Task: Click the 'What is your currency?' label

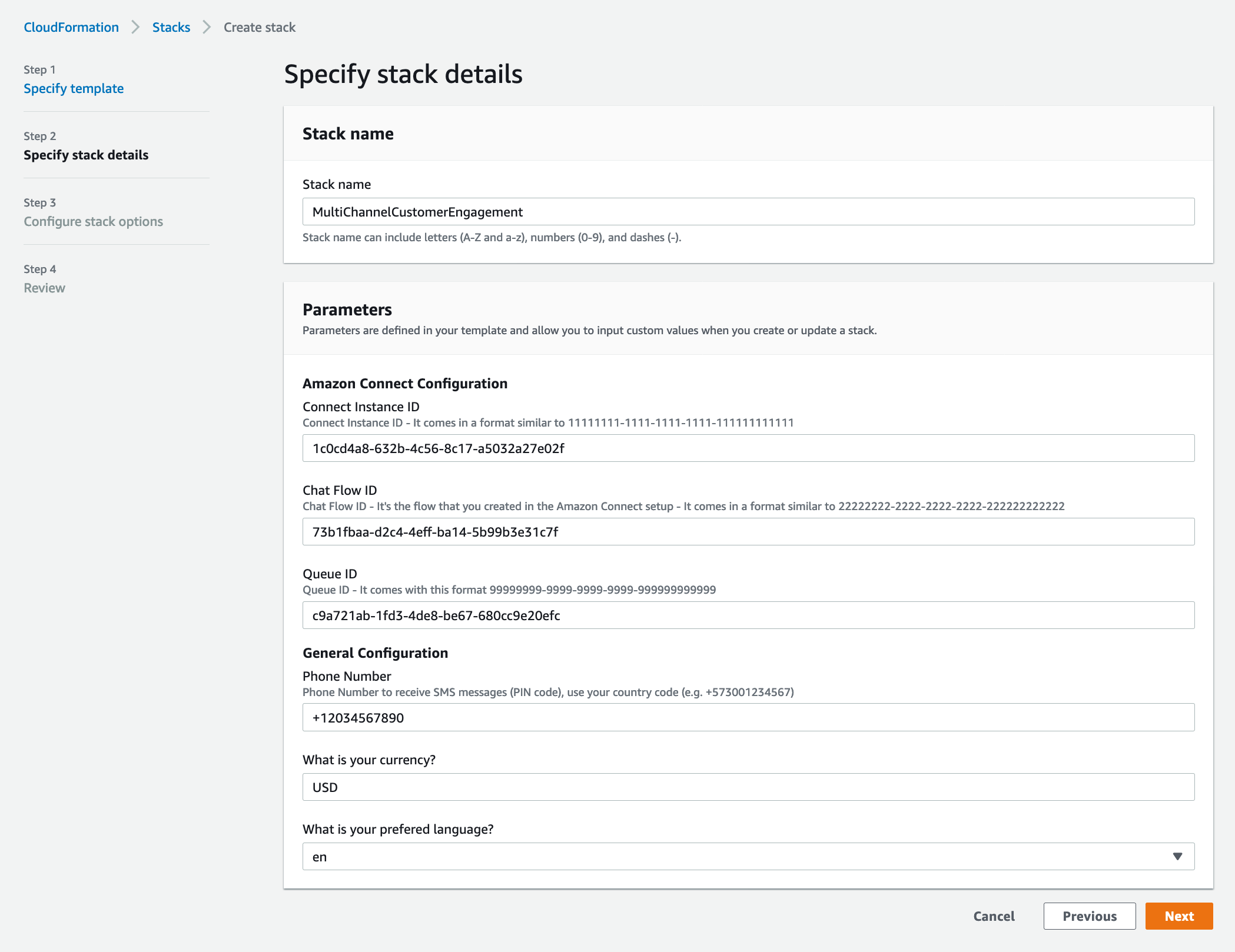Action: [x=369, y=760]
